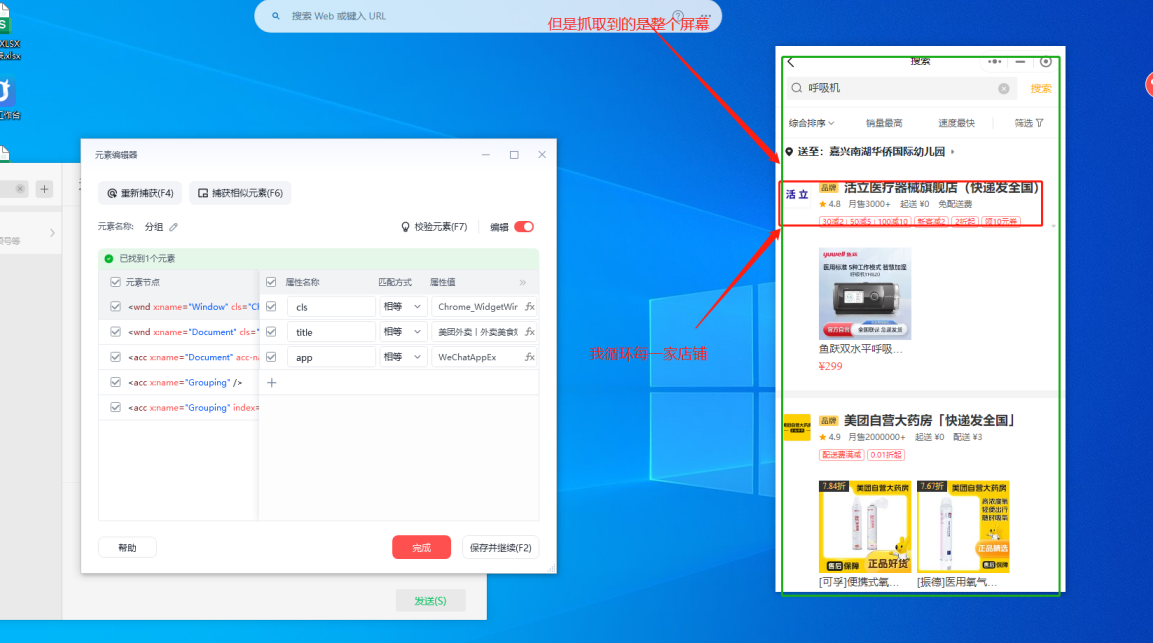1153x643 pixels.
Task: Click the location pin icon by 送至
Action: [789, 152]
